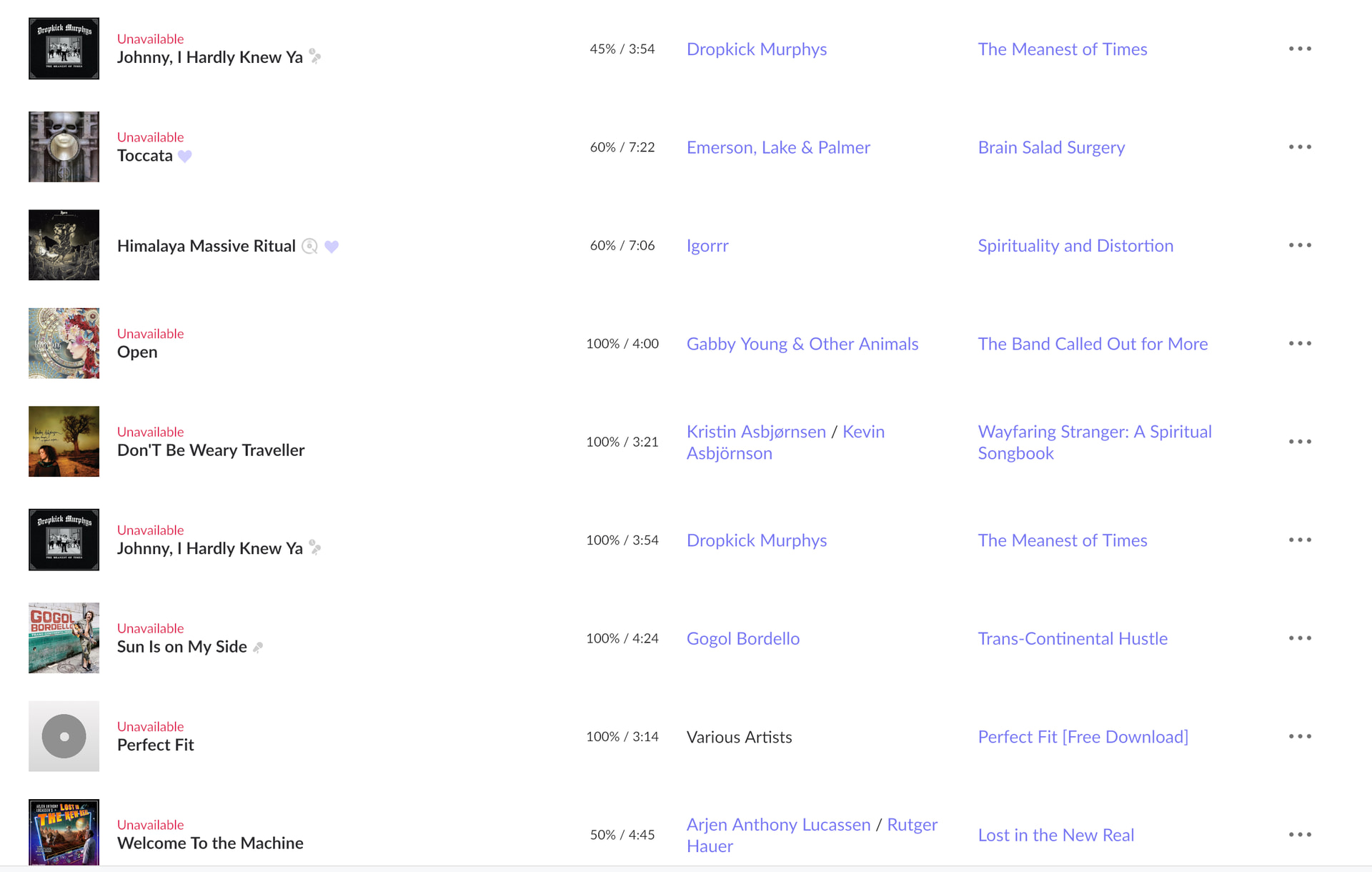The width and height of the screenshot is (1372, 872).
Task: Click the placeholder disc cover for Perfect Fit
Action: (x=64, y=736)
